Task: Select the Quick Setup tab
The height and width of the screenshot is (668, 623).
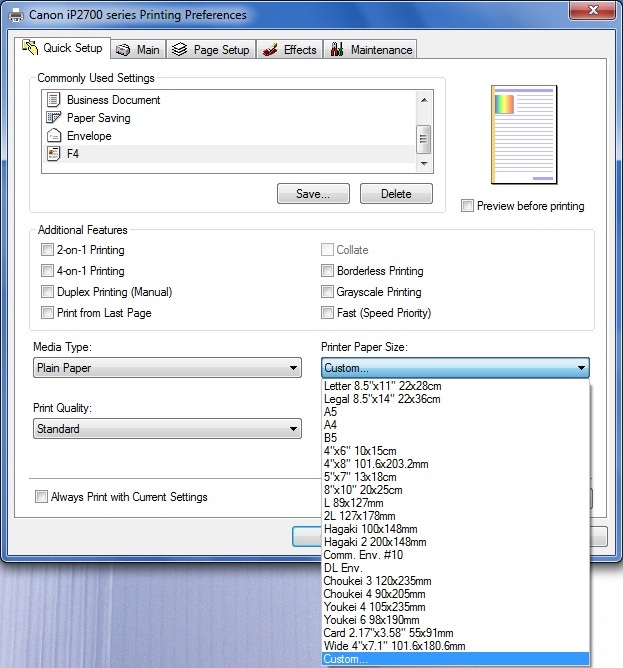Action: [x=63, y=48]
